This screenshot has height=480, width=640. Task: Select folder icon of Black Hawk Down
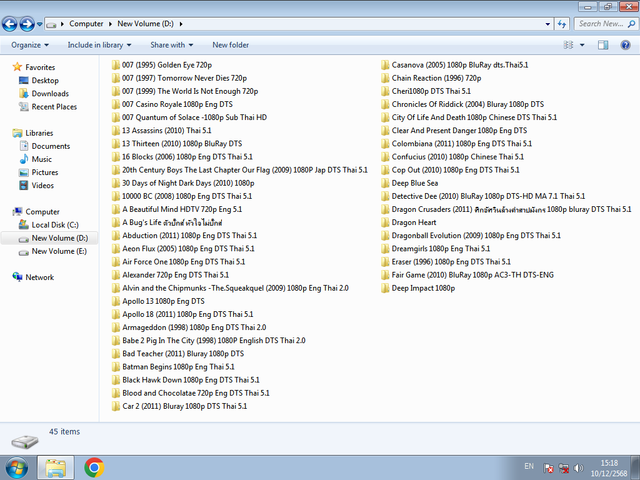point(116,380)
